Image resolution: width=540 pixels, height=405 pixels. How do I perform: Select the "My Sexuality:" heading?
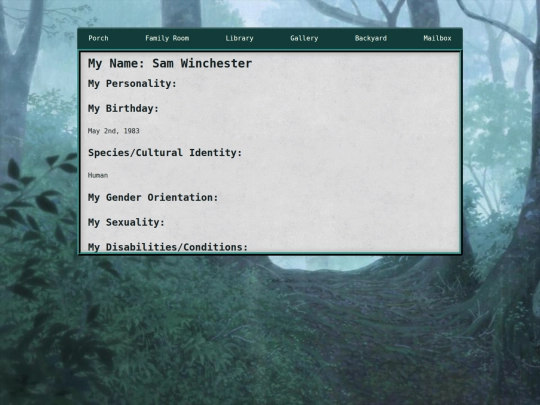coord(126,222)
